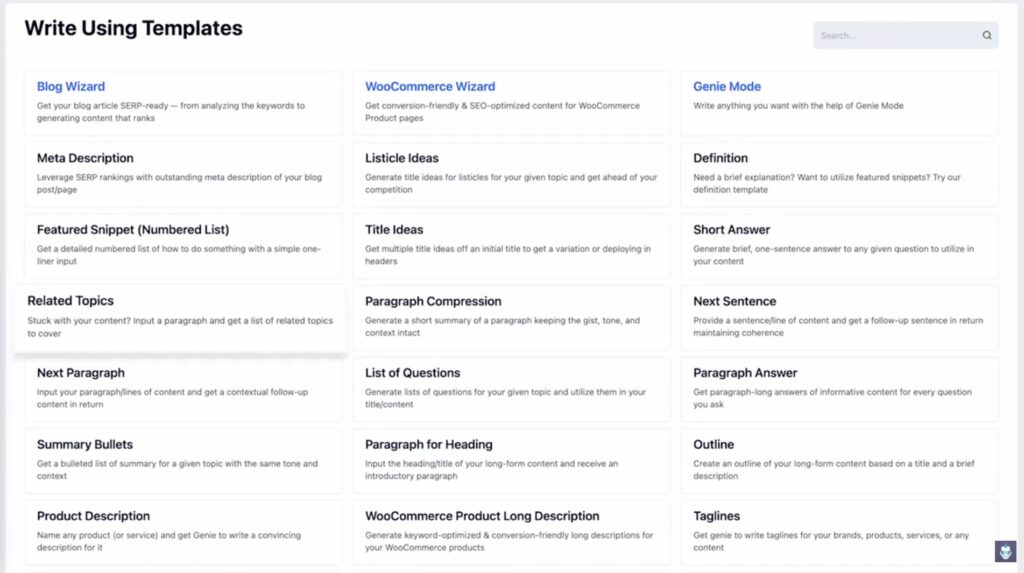Pick the Title Ideas template
1024x573 pixels.
[511, 246]
